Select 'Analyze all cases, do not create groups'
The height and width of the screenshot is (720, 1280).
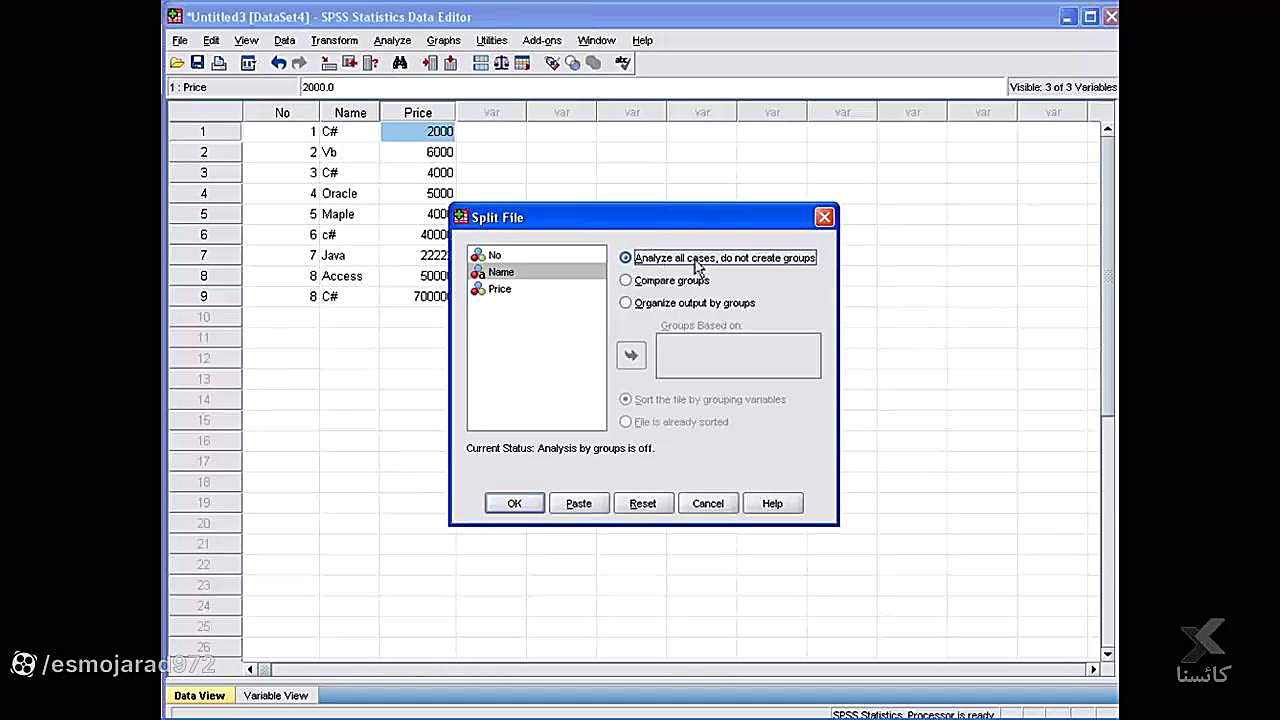click(626, 258)
